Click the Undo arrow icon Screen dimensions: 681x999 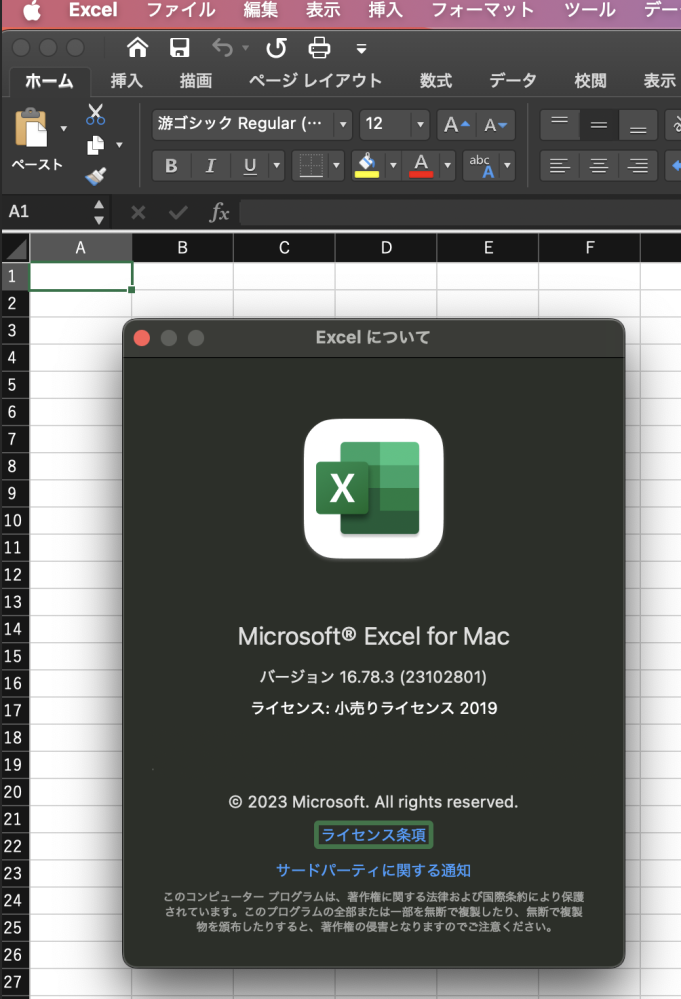[x=222, y=48]
